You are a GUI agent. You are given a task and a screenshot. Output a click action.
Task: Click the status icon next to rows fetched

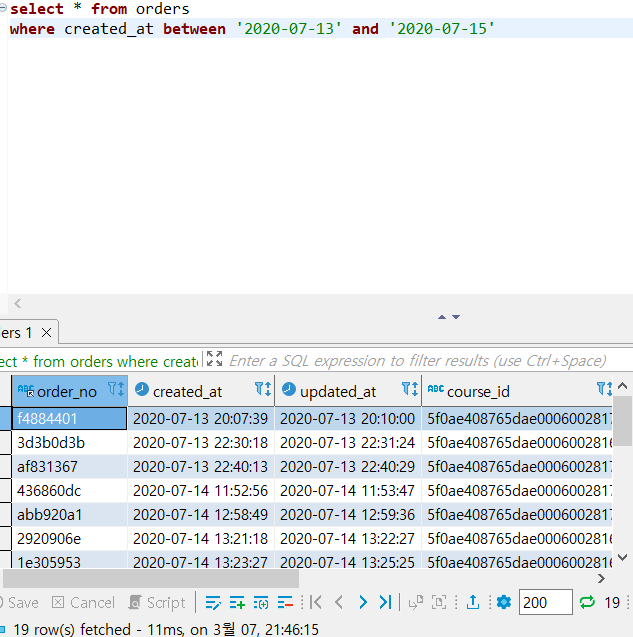tap(3, 629)
